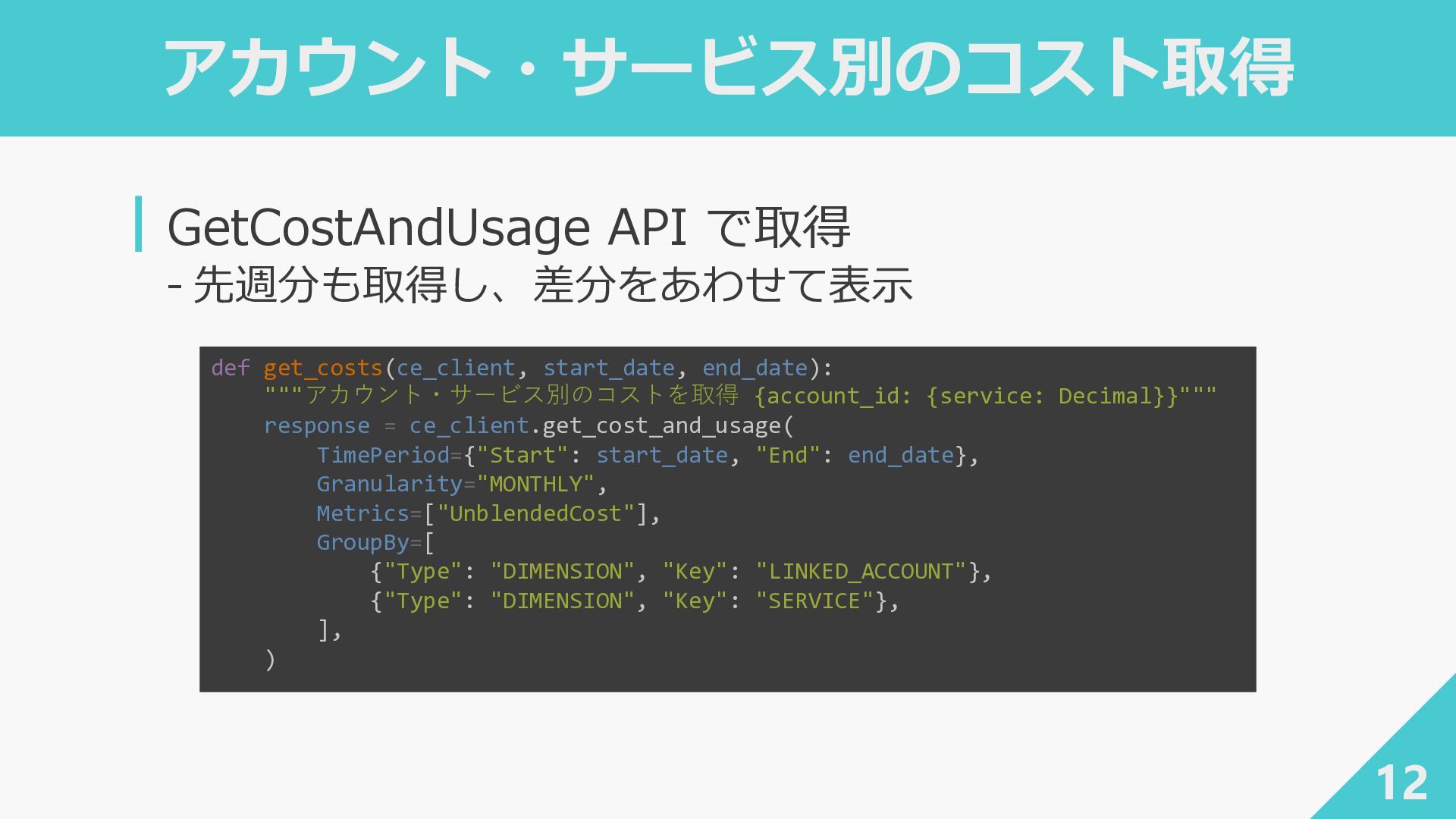
Task: Click the "UnblendedCost" metric string
Action: pos(535,513)
